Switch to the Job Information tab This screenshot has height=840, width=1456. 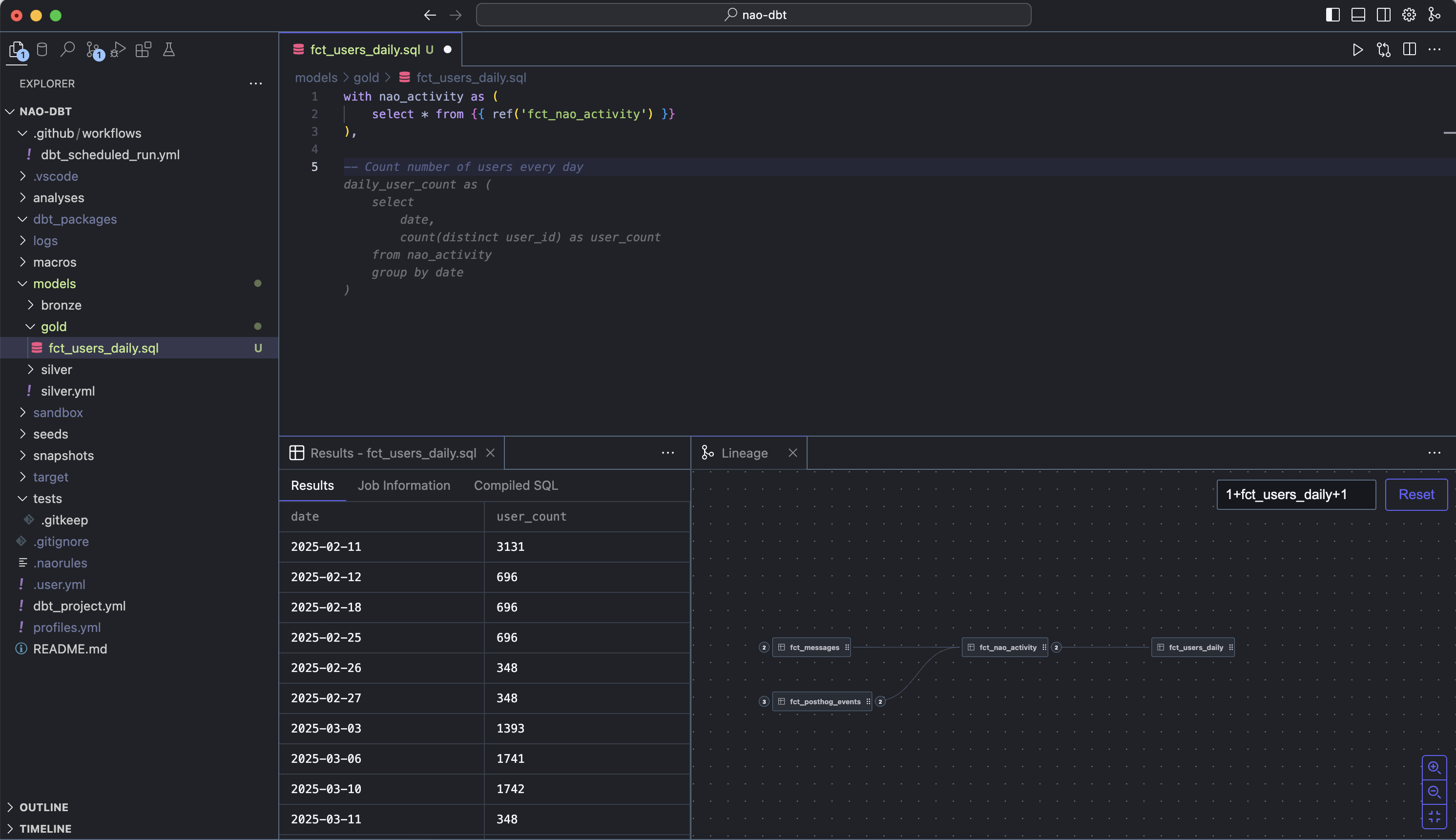coord(404,485)
